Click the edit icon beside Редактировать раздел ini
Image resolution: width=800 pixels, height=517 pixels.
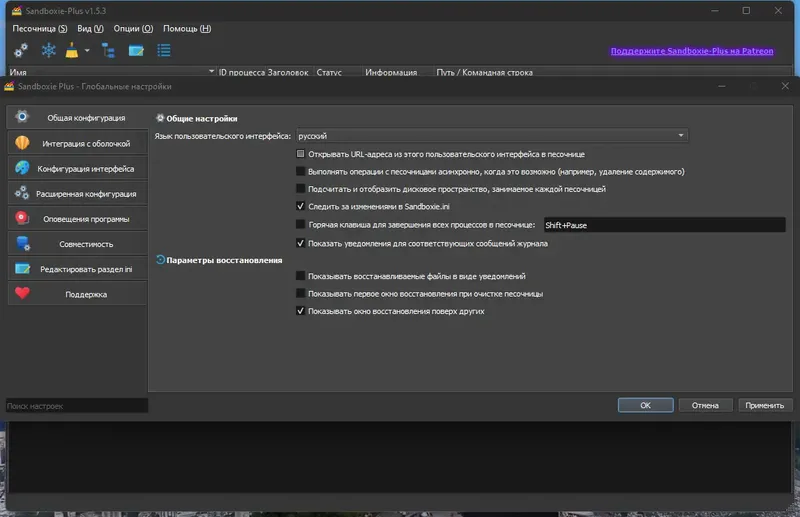[x=22, y=268]
